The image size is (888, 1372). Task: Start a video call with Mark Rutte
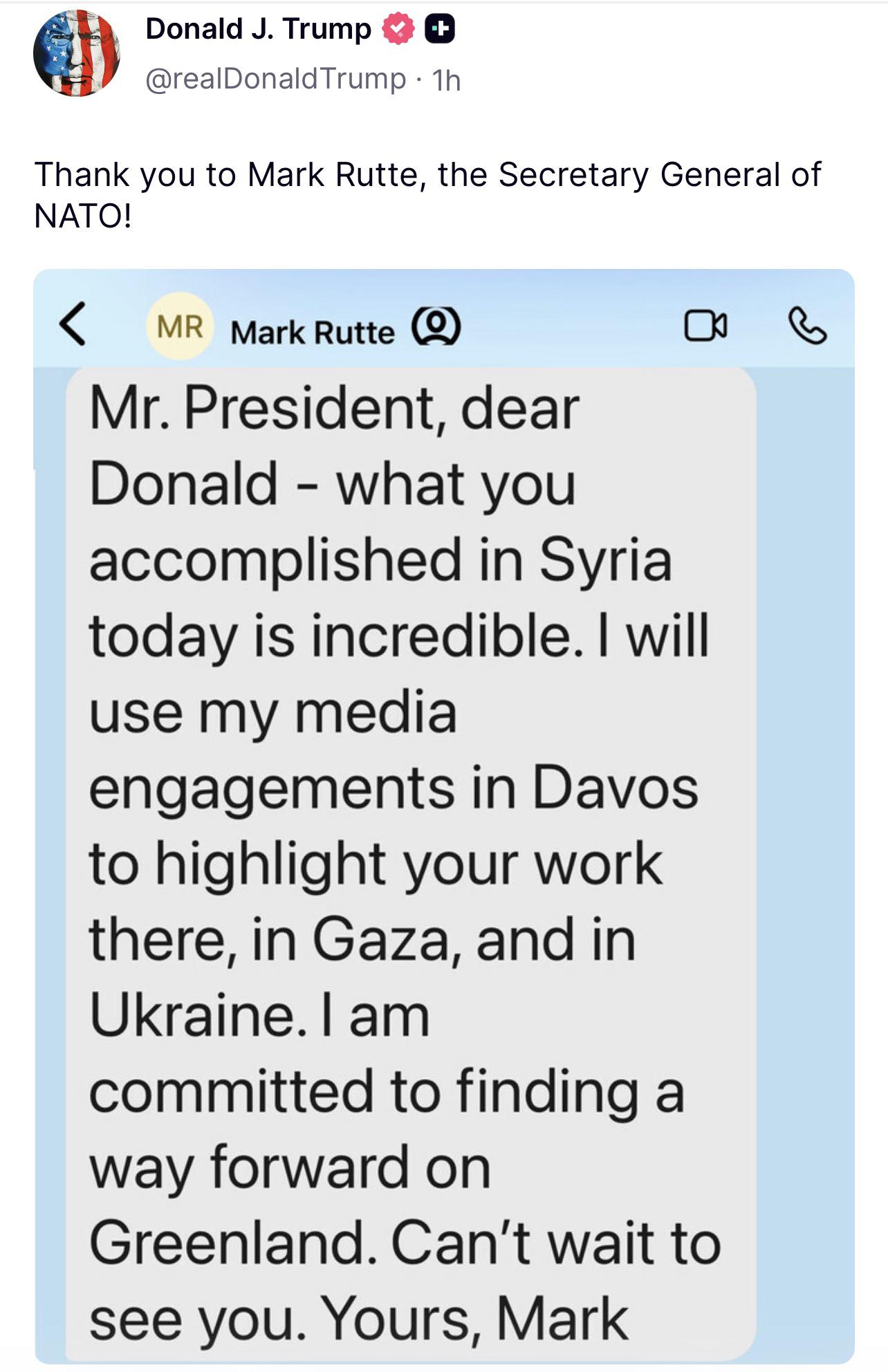tap(705, 326)
